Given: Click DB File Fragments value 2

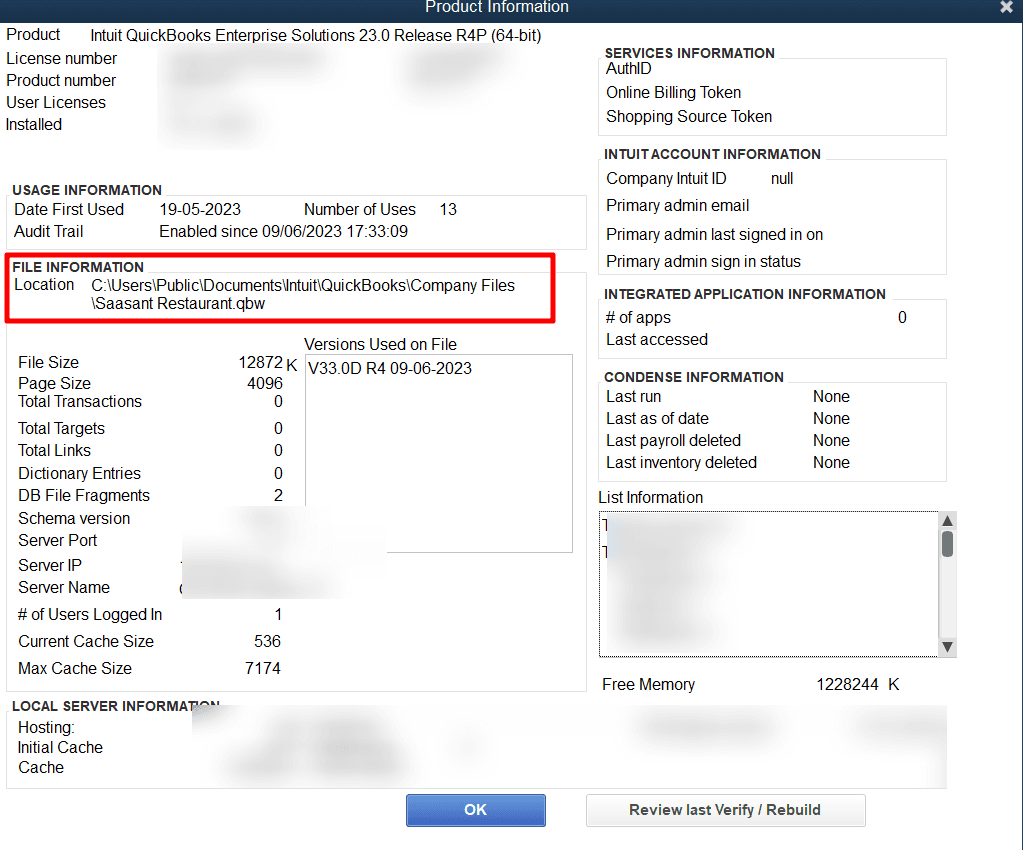Looking at the screenshot, I should pos(279,495).
